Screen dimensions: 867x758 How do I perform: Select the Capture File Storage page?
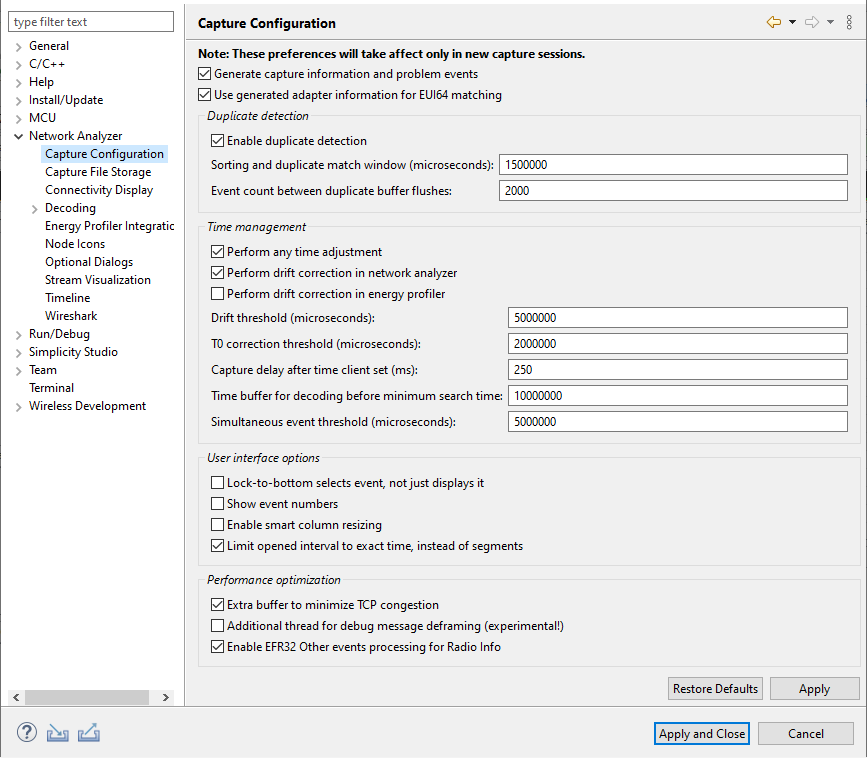(96, 171)
